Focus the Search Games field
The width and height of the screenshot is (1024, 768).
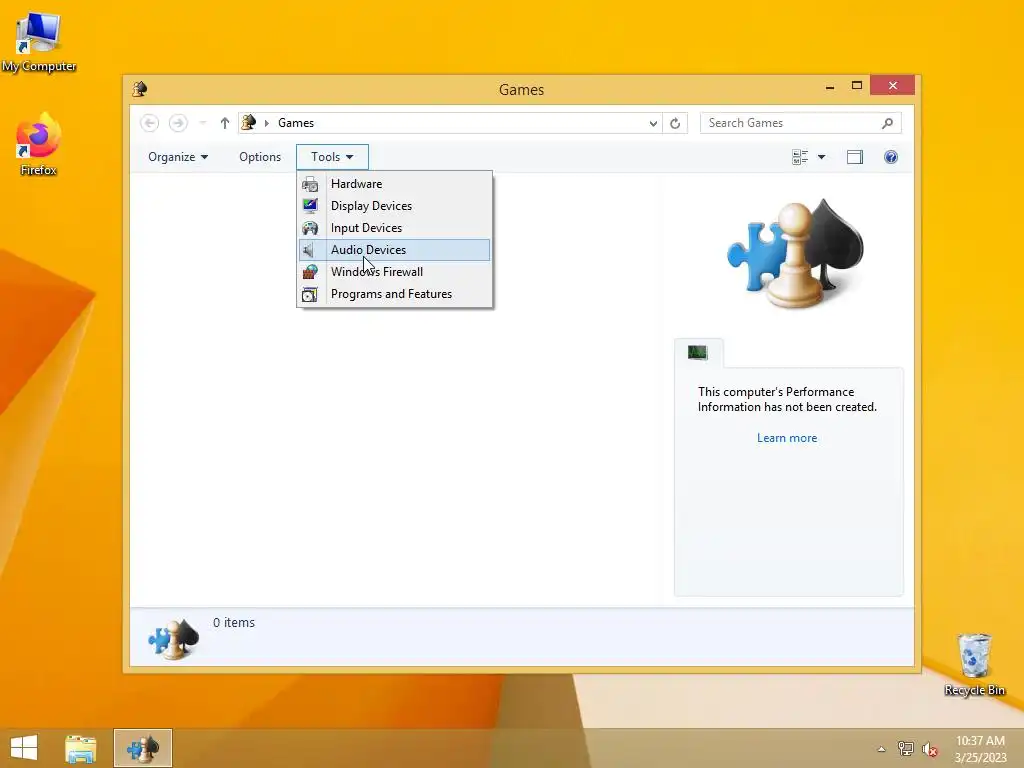(x=801, y=123)
